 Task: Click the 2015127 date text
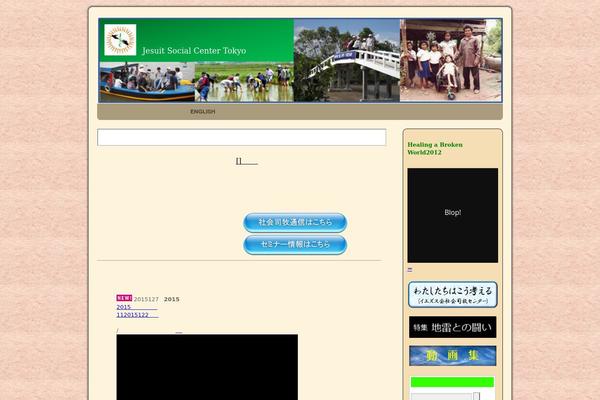pos(146,299)
